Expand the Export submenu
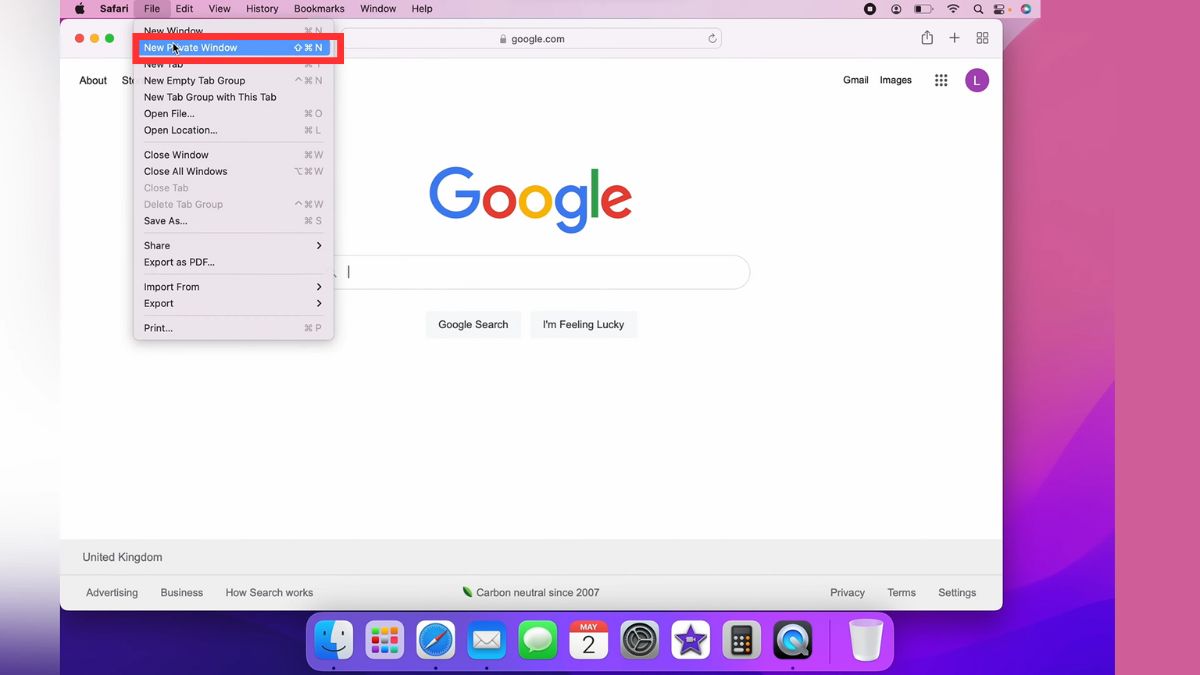The image size is (1200, 675). [233, 304]
